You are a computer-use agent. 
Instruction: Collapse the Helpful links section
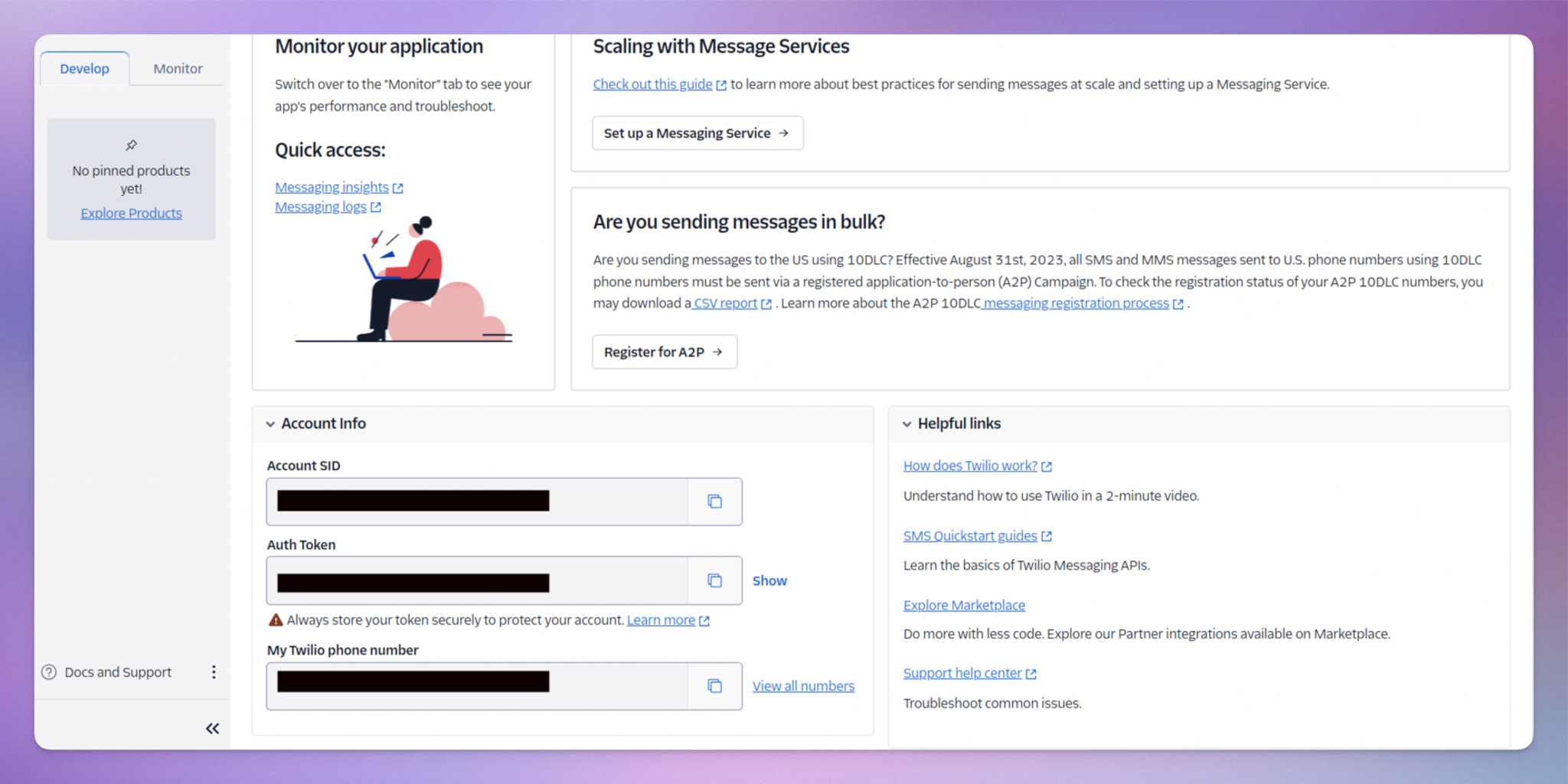coord(907,423)
